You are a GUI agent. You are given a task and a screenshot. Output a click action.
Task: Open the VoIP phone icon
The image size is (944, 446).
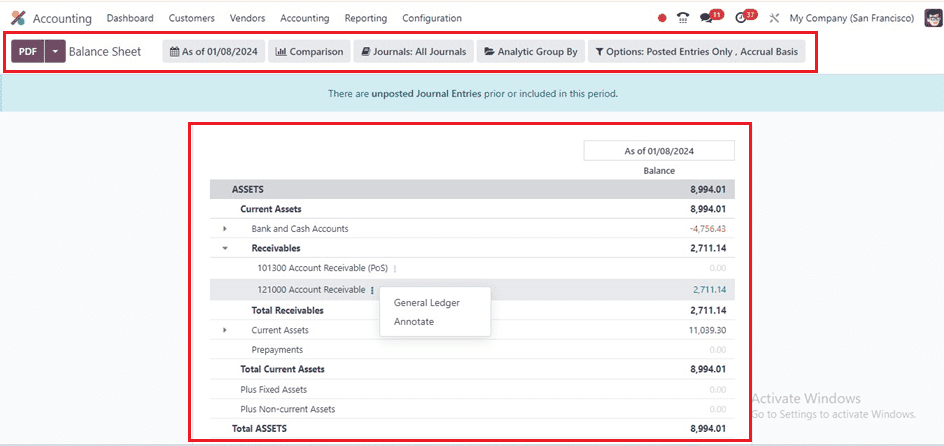pyautogui.click(x=683, y=18)
